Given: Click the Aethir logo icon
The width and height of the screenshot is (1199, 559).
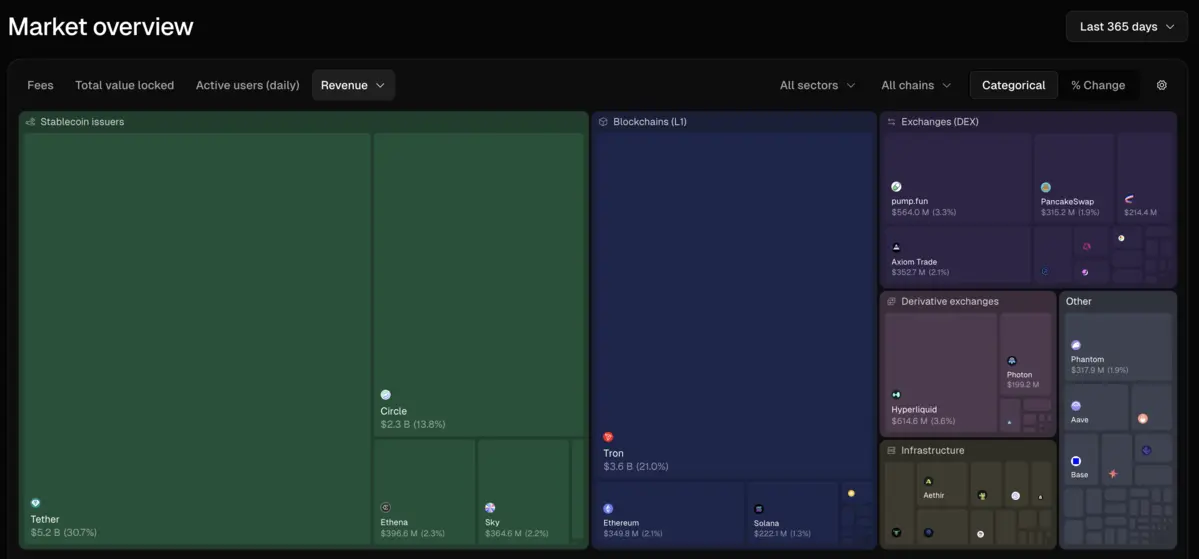Looking at the screenshot, I should pyautogui.click(x=928, y=482).
